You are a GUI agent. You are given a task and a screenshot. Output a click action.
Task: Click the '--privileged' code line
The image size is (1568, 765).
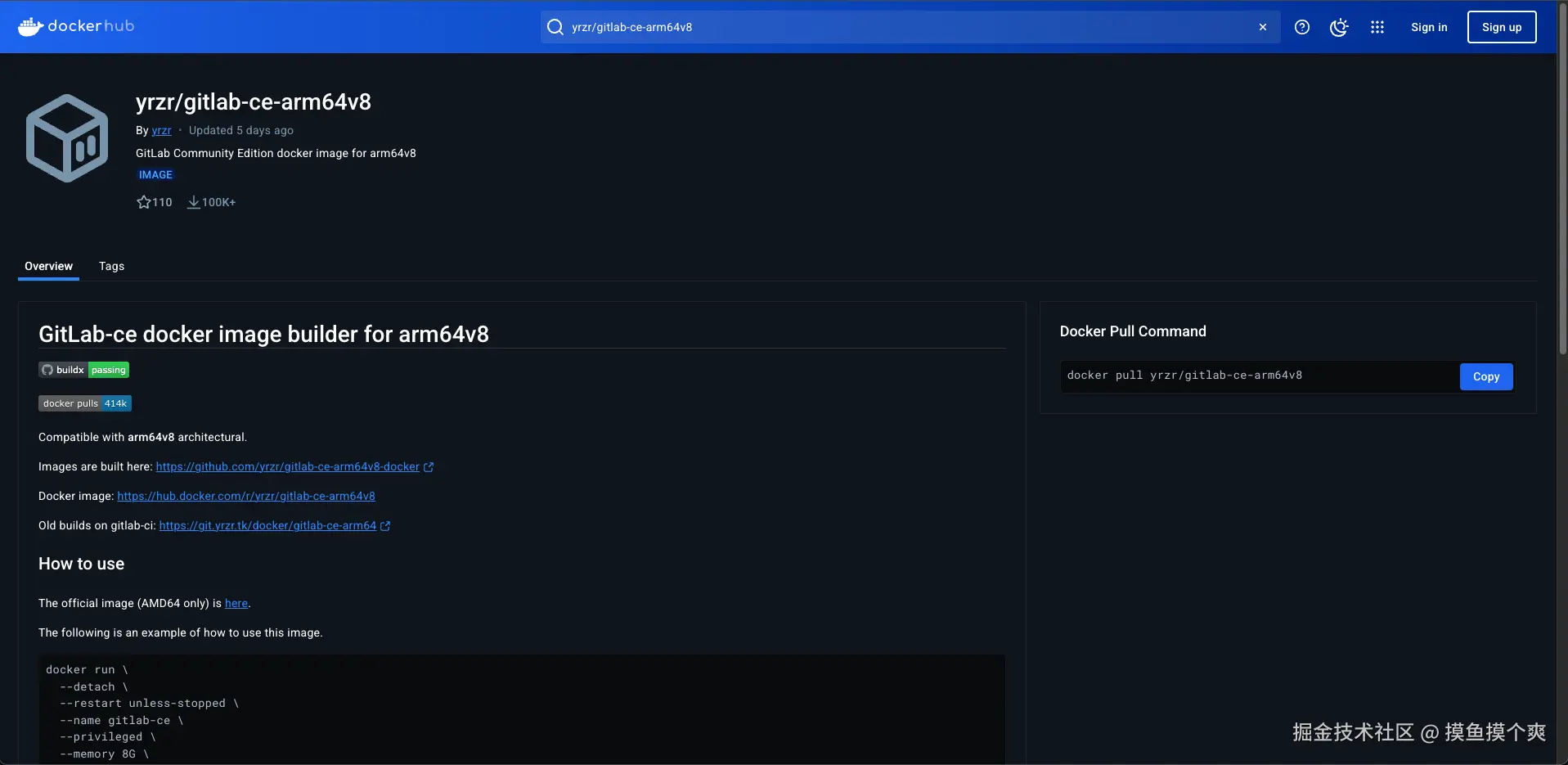(107, 737)
